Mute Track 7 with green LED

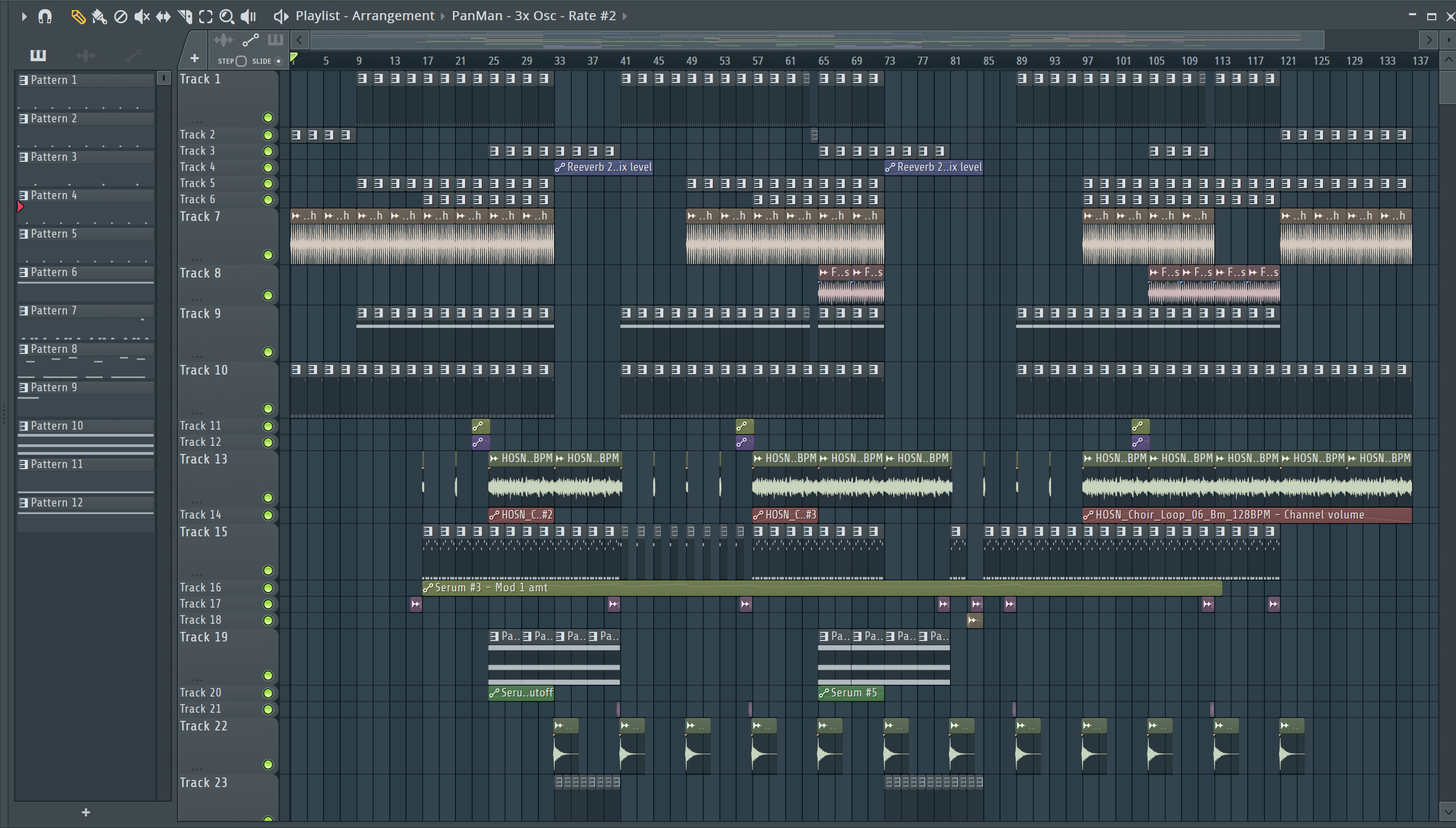click(x=268, y=255)
